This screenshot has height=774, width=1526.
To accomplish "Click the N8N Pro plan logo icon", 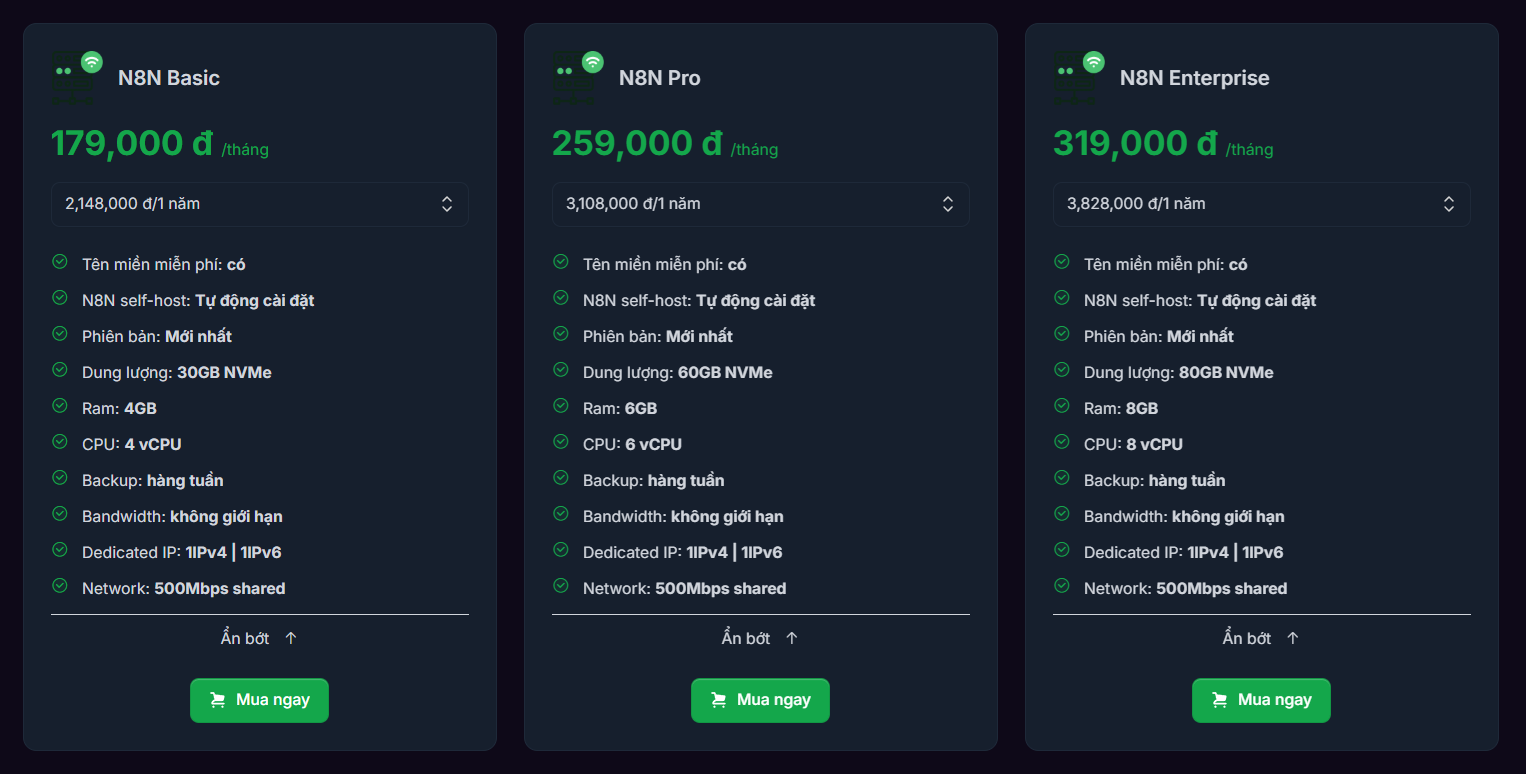I will click(x=574, y=80).
